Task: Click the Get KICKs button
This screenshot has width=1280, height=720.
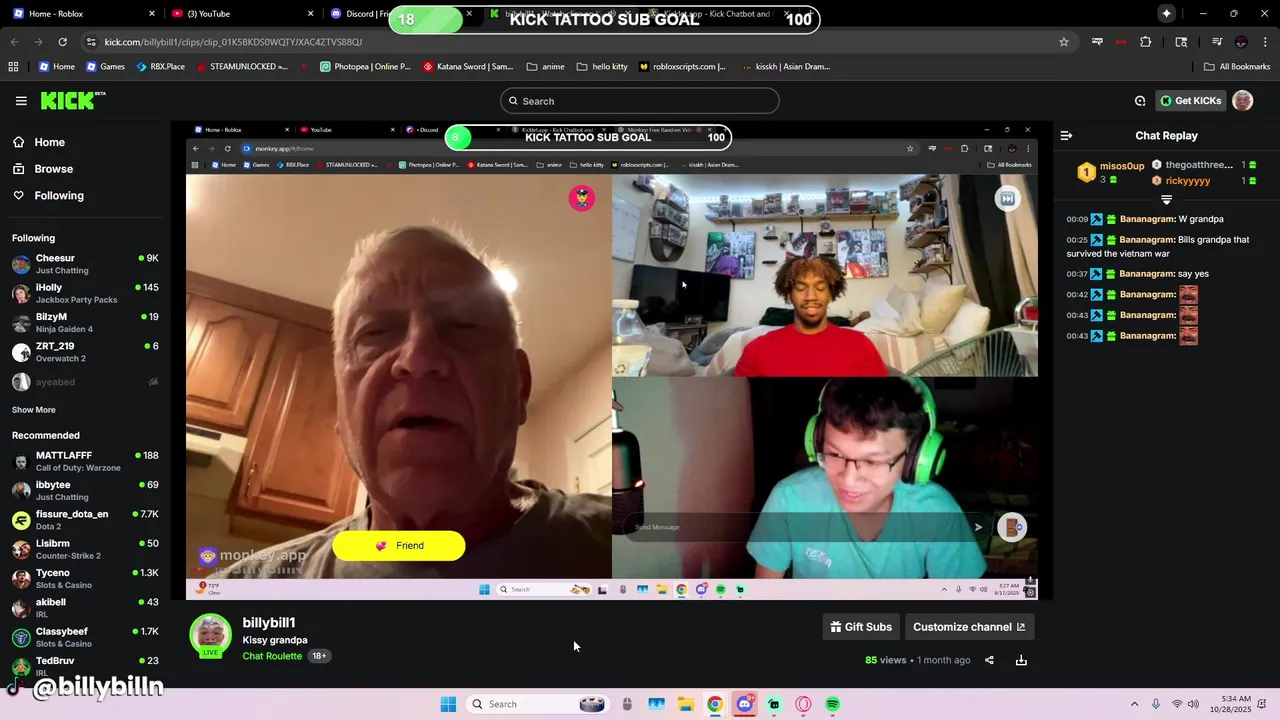Action: point(1190,101)
